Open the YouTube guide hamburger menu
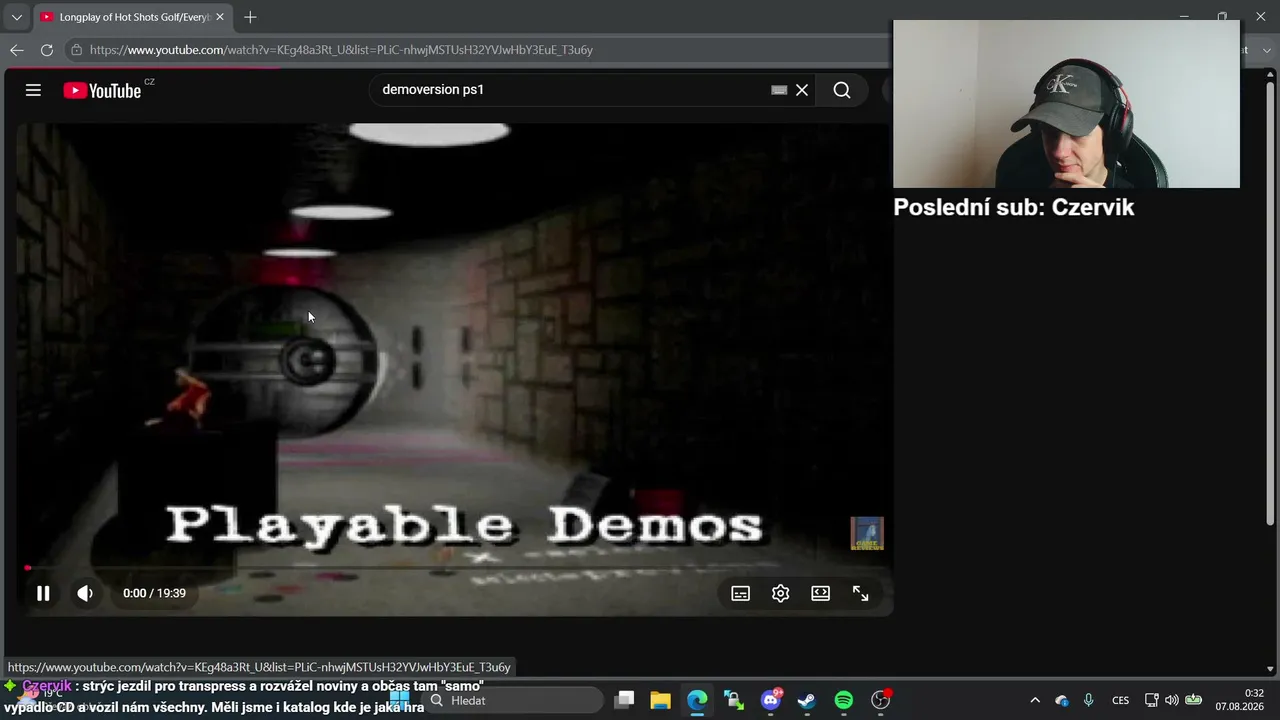Screen dimensions: 1280x720 click(33, 90)
